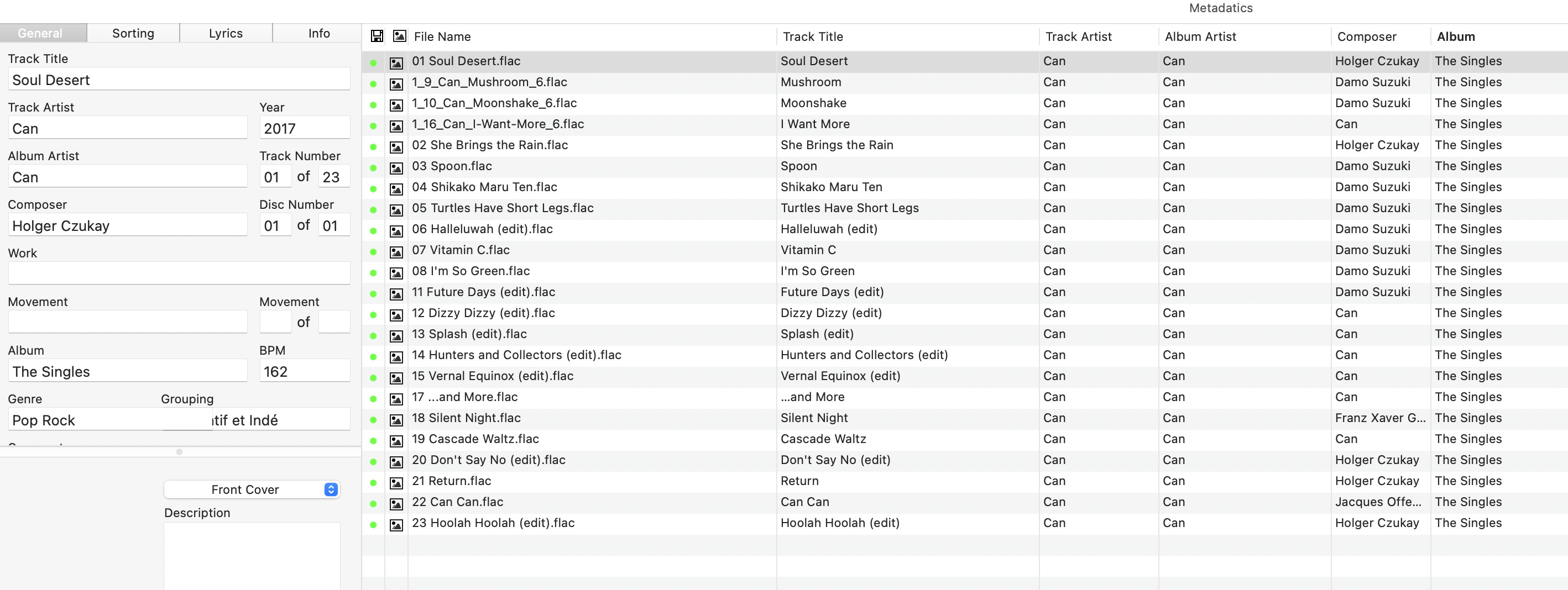Image resolution: width=1568 pixels, height=590 pixels.
Task: Open the Lyrics tab
Action: [225, 34]
